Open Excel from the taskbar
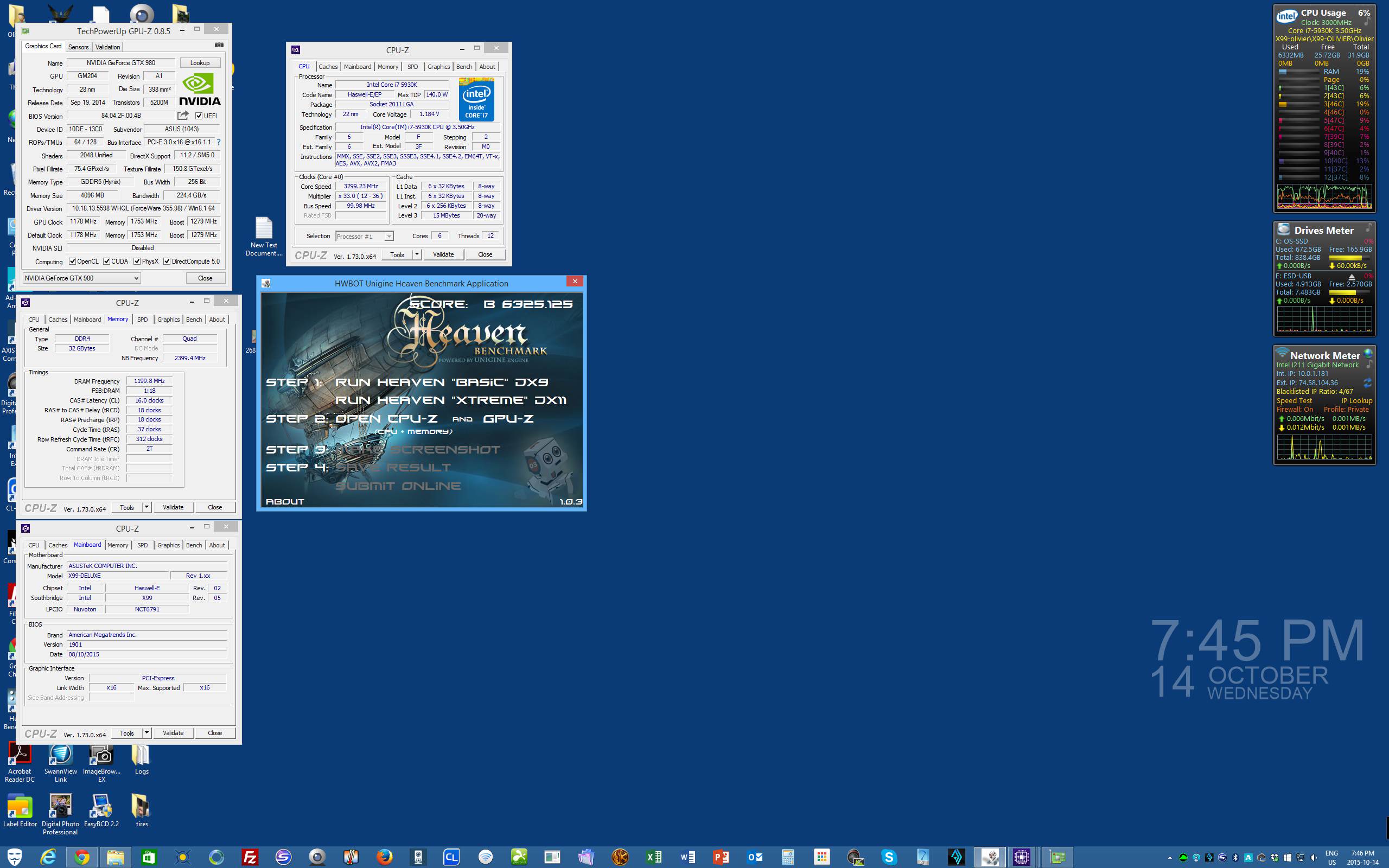Screen dimensions: 1389x868 (x=653, y=857)
